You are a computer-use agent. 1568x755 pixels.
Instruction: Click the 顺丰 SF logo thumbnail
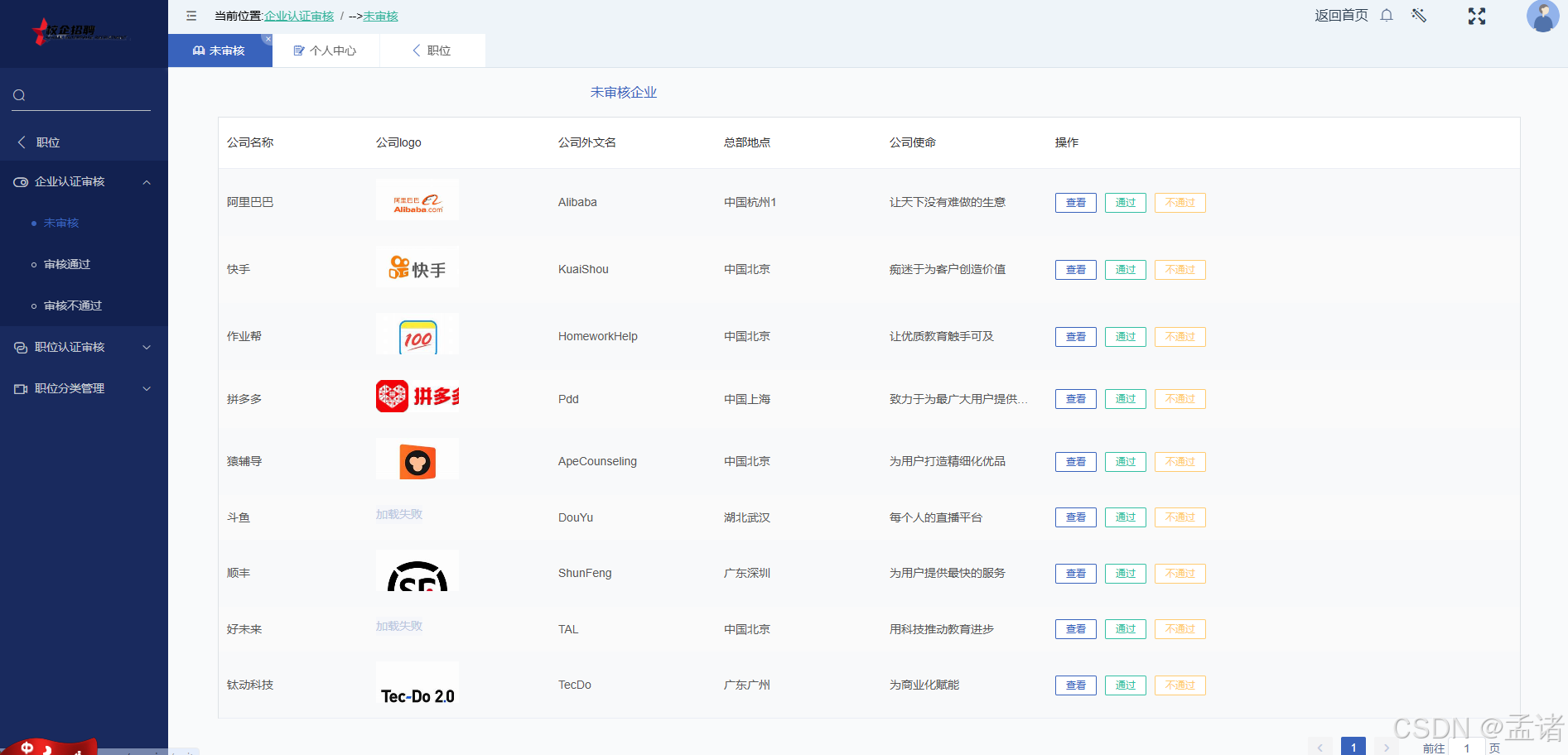coord(417,570)
